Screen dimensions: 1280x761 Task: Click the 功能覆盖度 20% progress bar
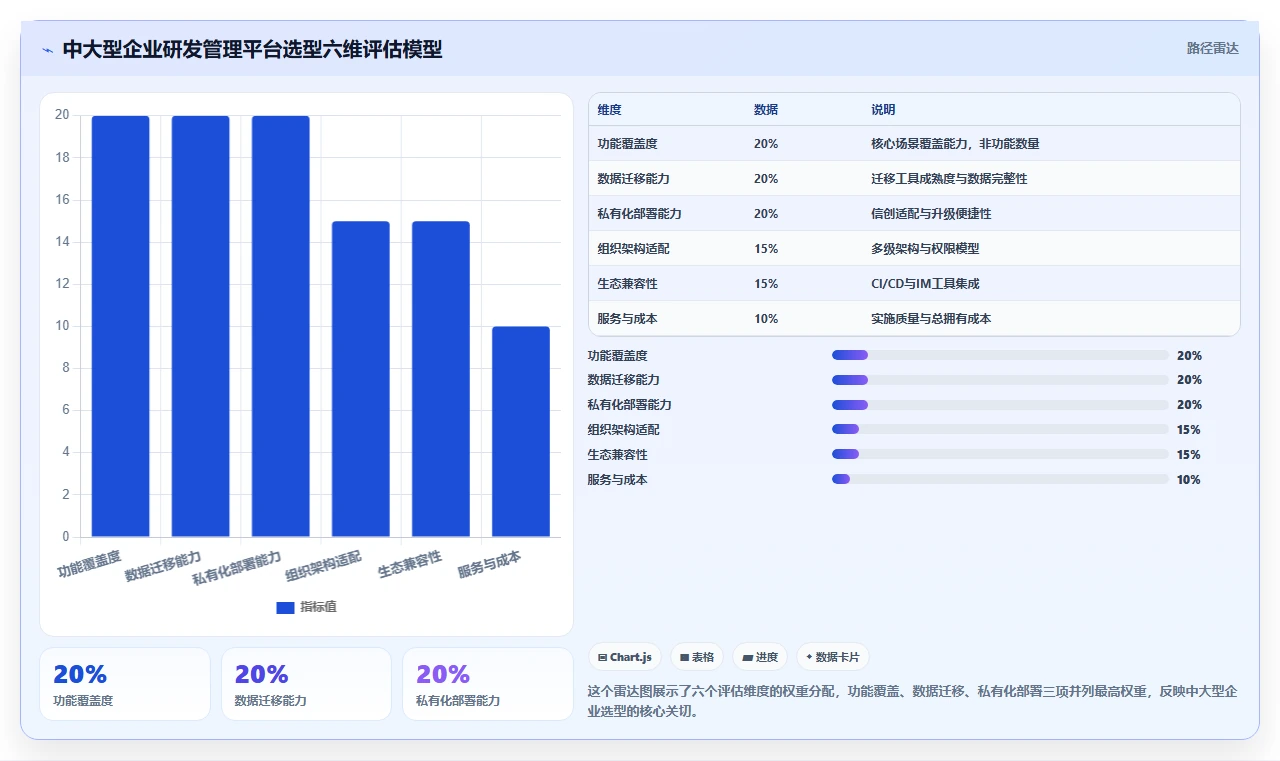(1000, 355)
